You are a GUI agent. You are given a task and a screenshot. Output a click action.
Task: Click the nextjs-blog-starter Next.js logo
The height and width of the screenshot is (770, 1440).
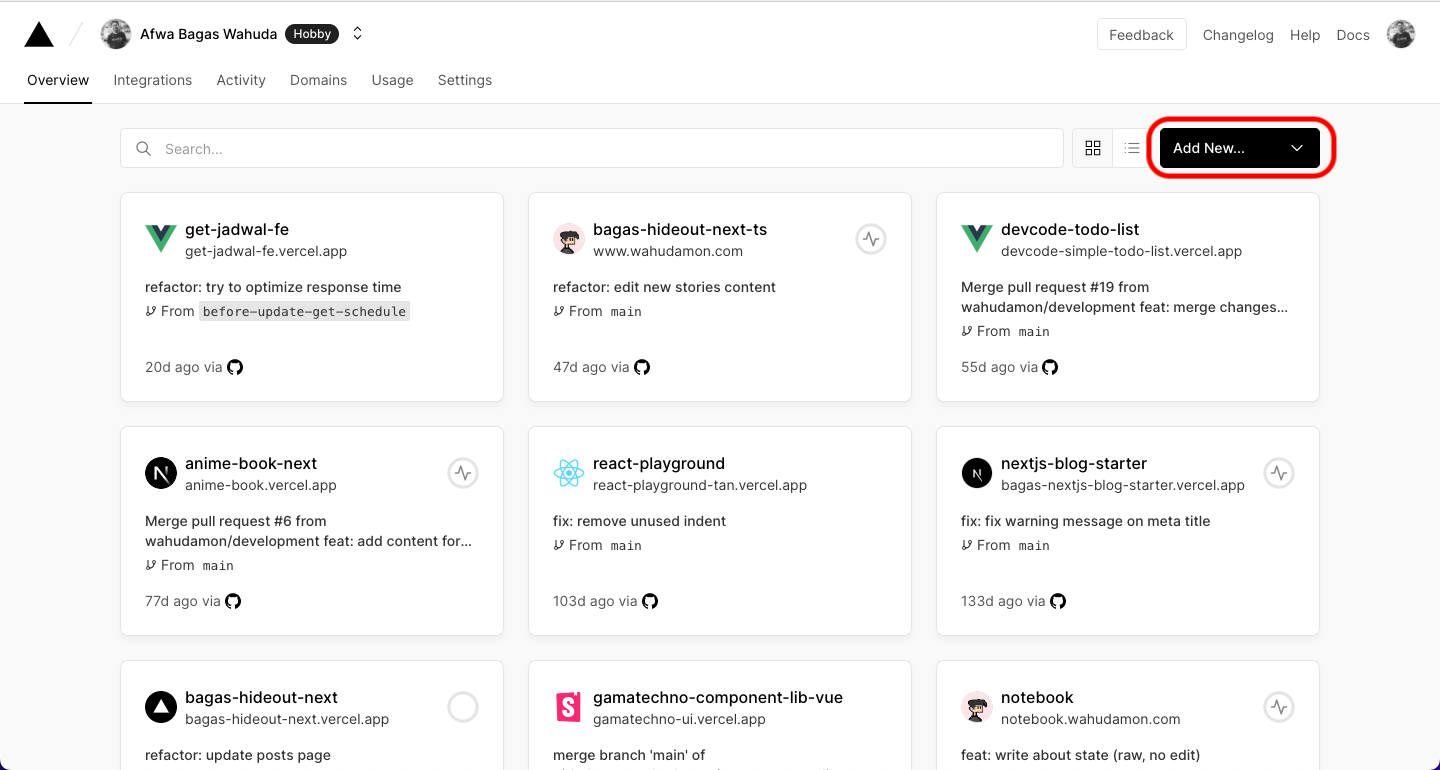point(977,473)
